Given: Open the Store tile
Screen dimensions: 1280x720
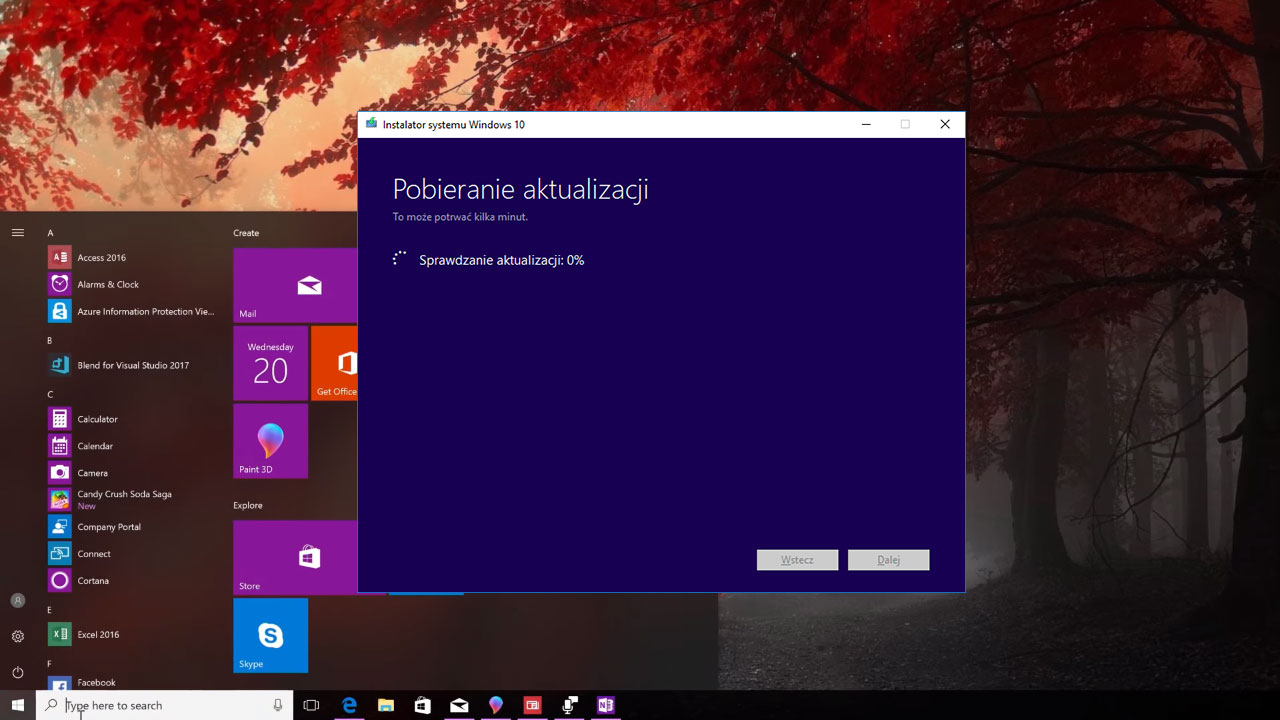Looking at the screenshot, I should tap(295, 558).
